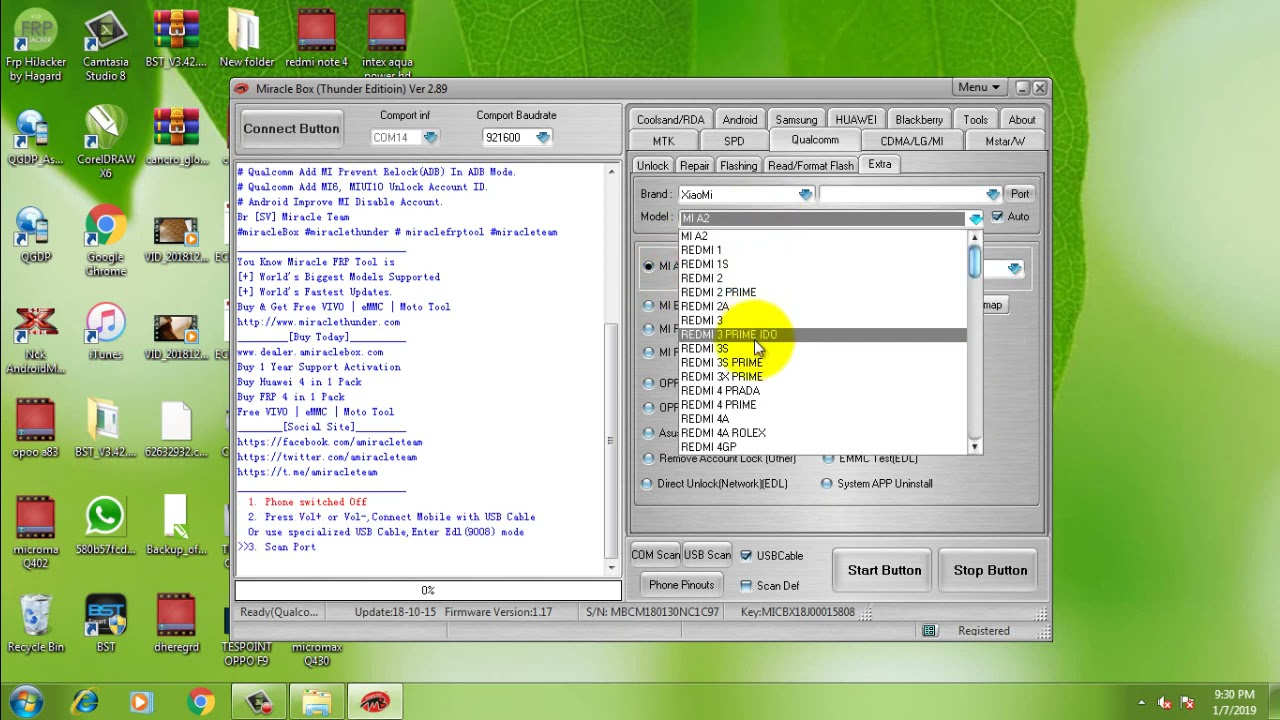Switch to the HUAWEI tab

coord(856,120)
